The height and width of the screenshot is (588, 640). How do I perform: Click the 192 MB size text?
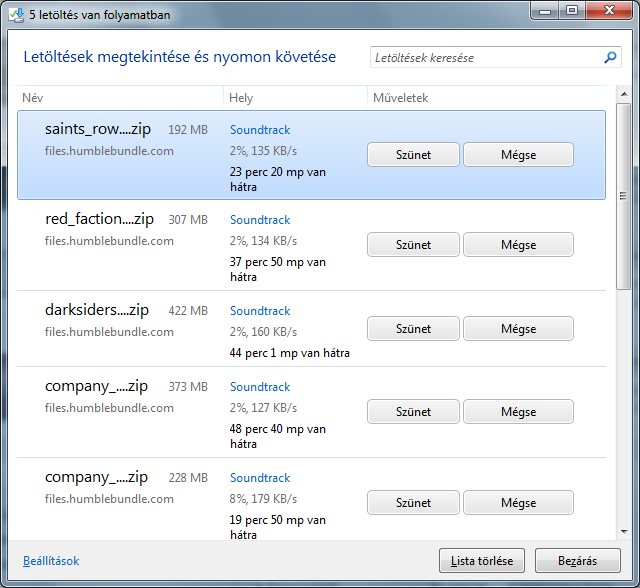(x=188, y=130)
